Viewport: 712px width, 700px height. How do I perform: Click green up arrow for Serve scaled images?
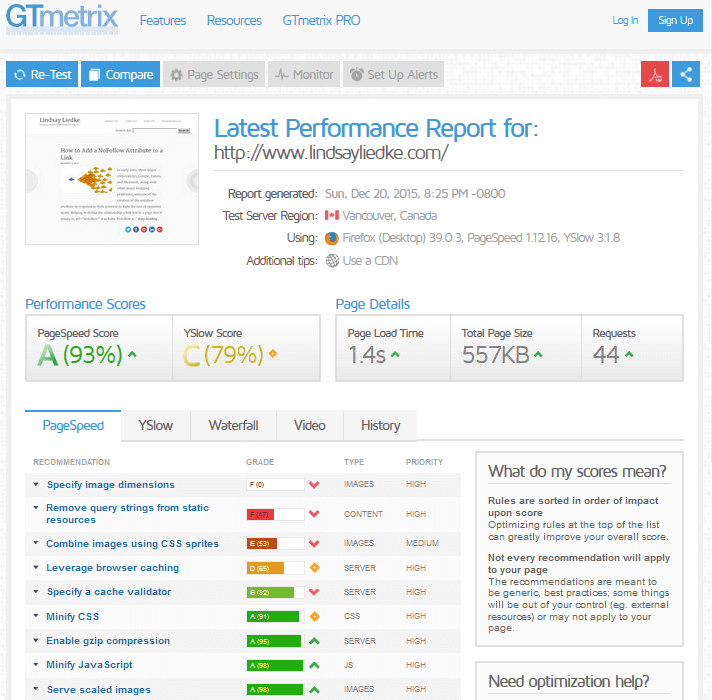tap(314, 690)
